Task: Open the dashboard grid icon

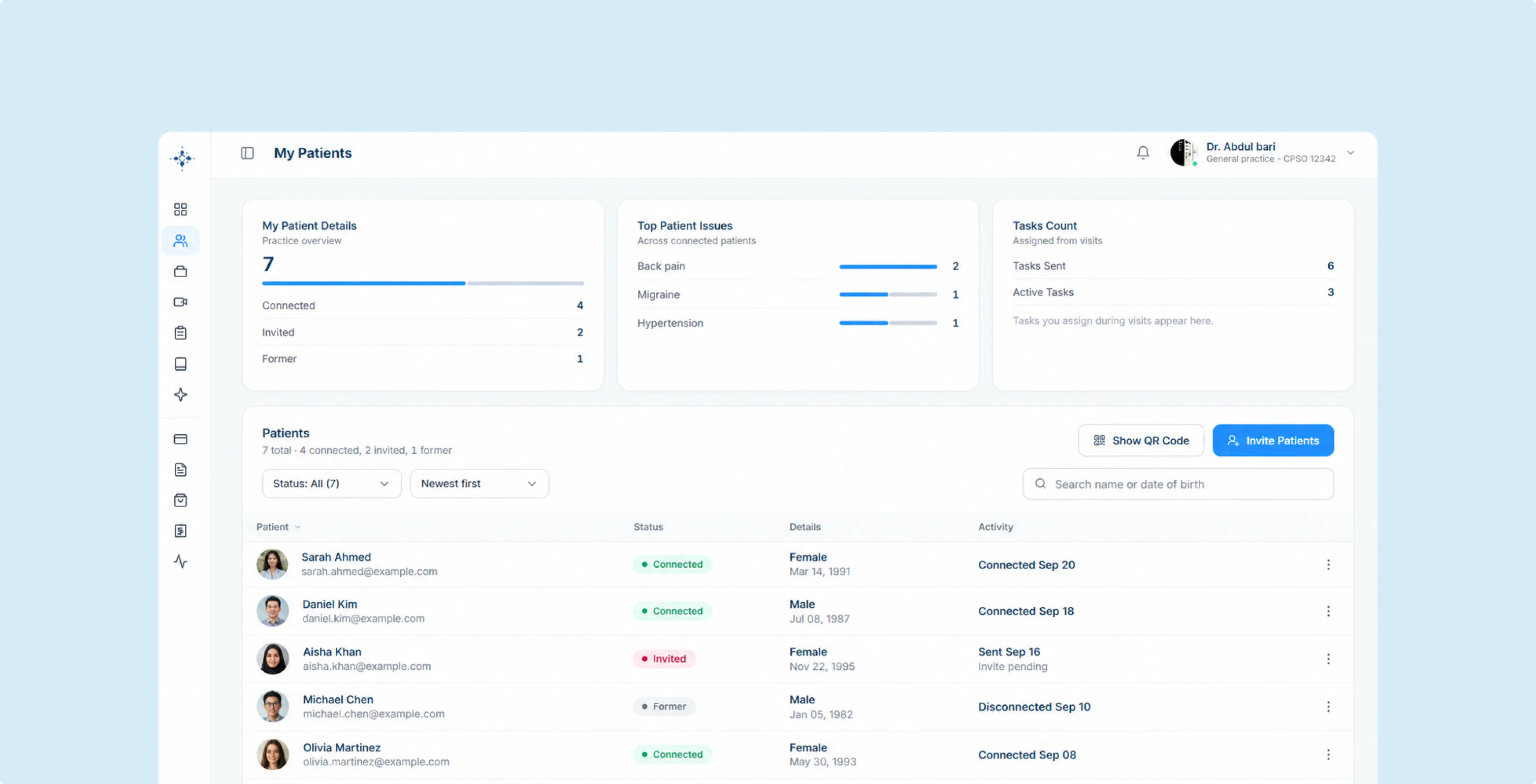Action: tap(180, 209)
